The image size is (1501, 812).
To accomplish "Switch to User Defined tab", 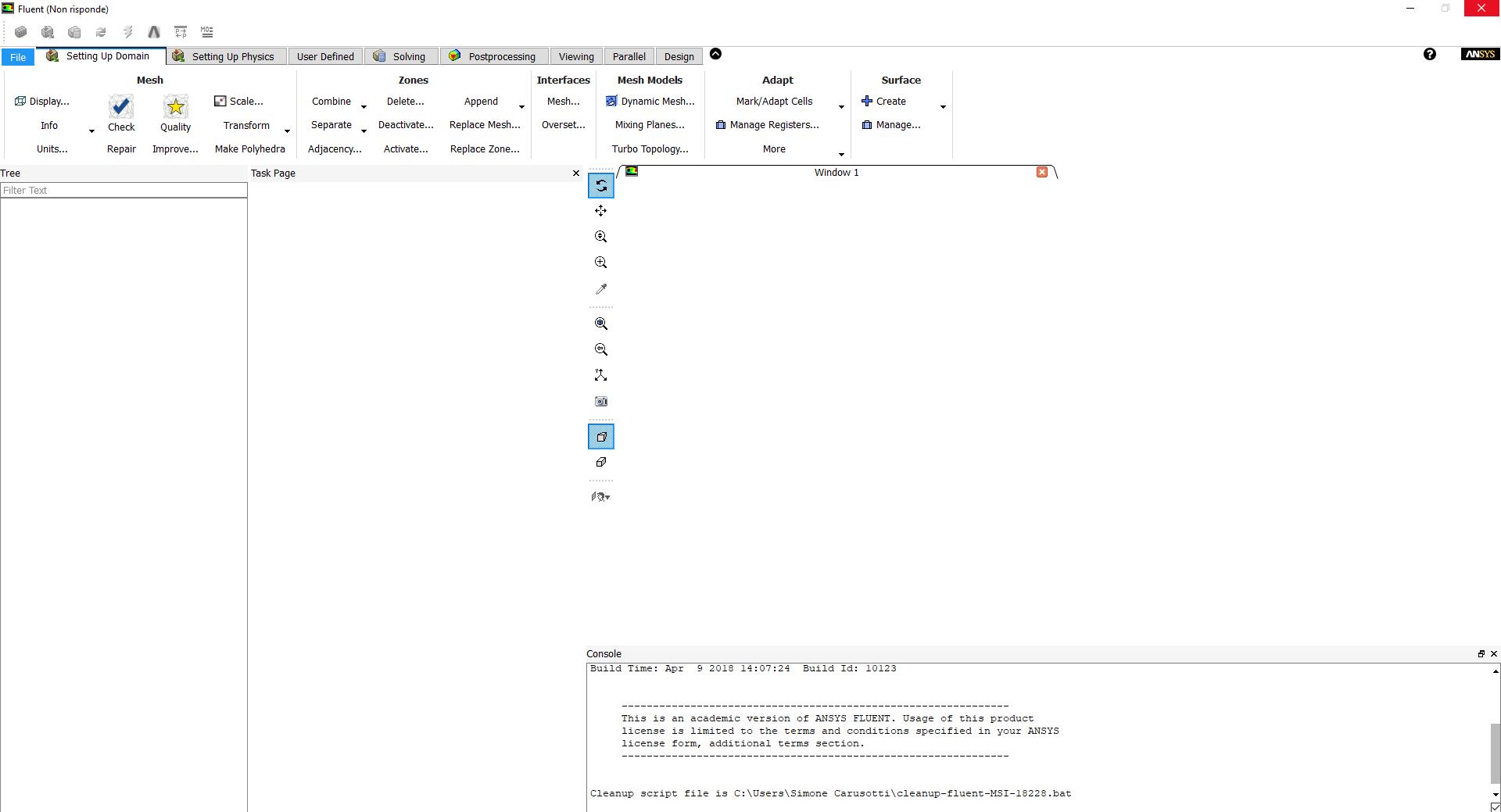I will pyautogui.click(x=325, y=56).
